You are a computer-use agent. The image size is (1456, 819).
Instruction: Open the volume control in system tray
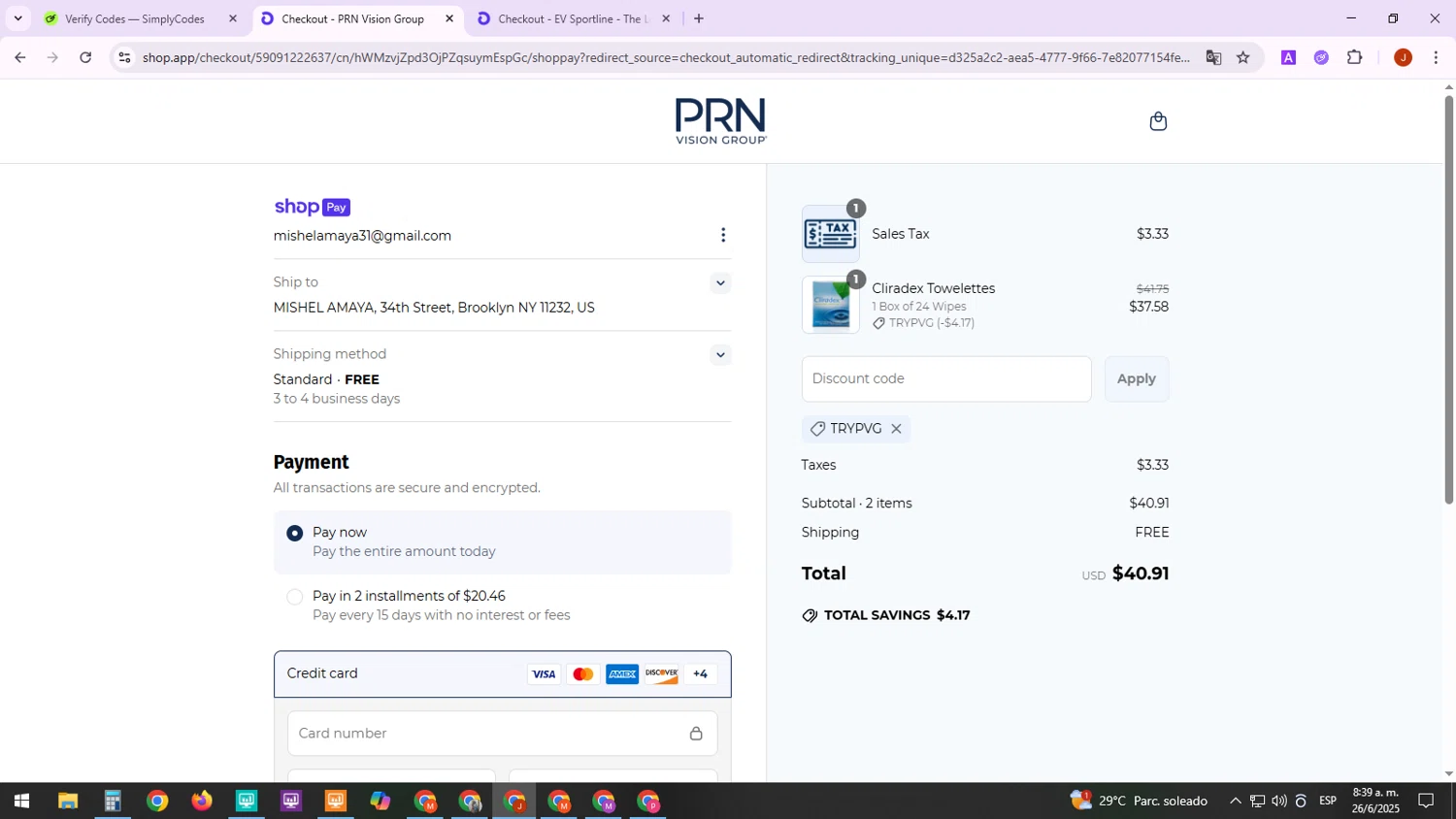tap(1278, 802)
